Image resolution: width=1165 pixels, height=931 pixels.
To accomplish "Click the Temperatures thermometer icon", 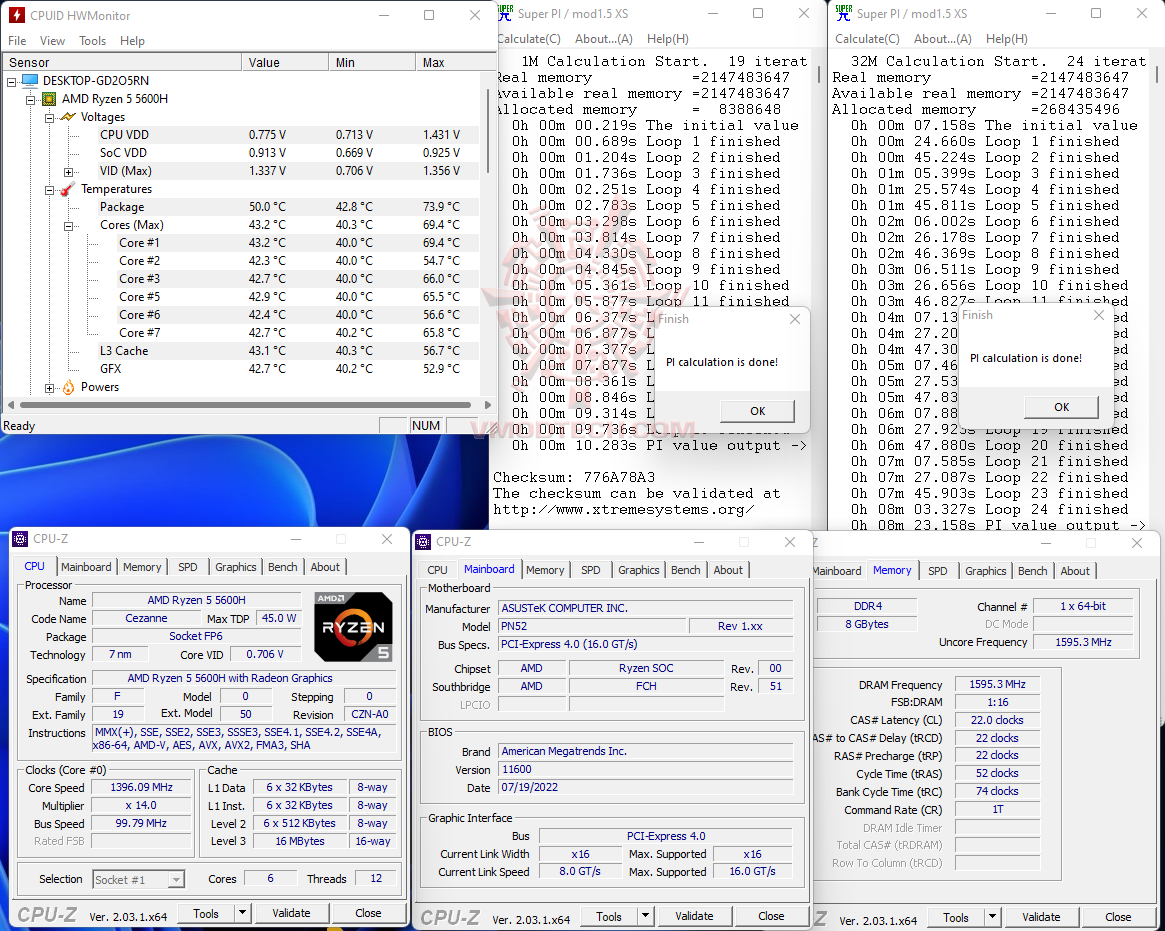I will coord(68,189).
